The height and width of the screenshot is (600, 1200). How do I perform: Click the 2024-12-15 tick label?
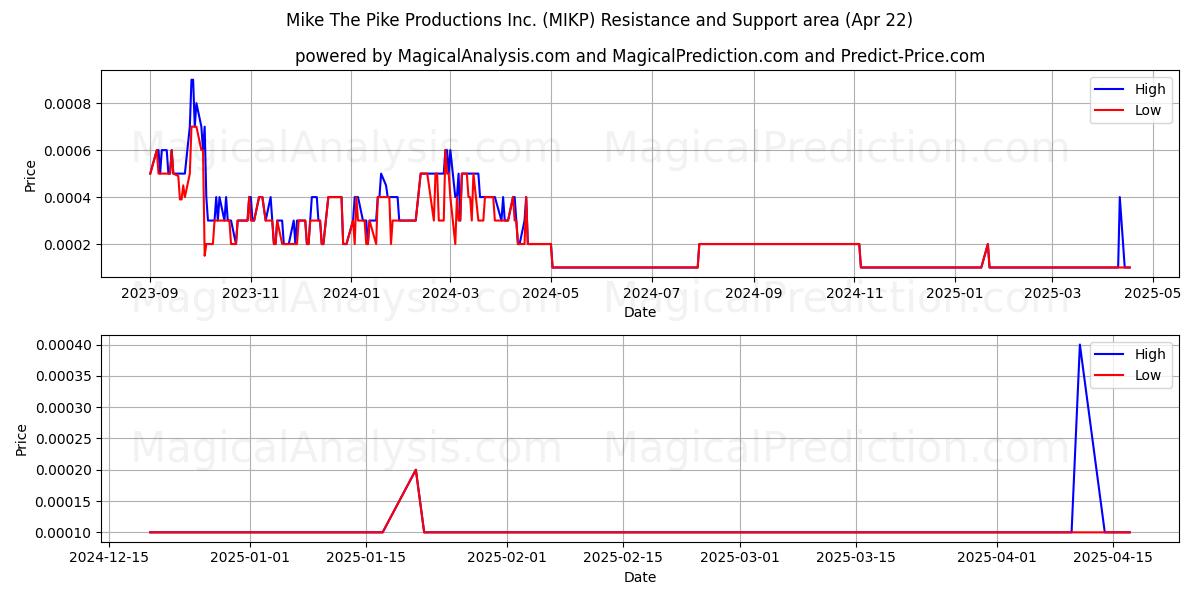pos(108,558)
